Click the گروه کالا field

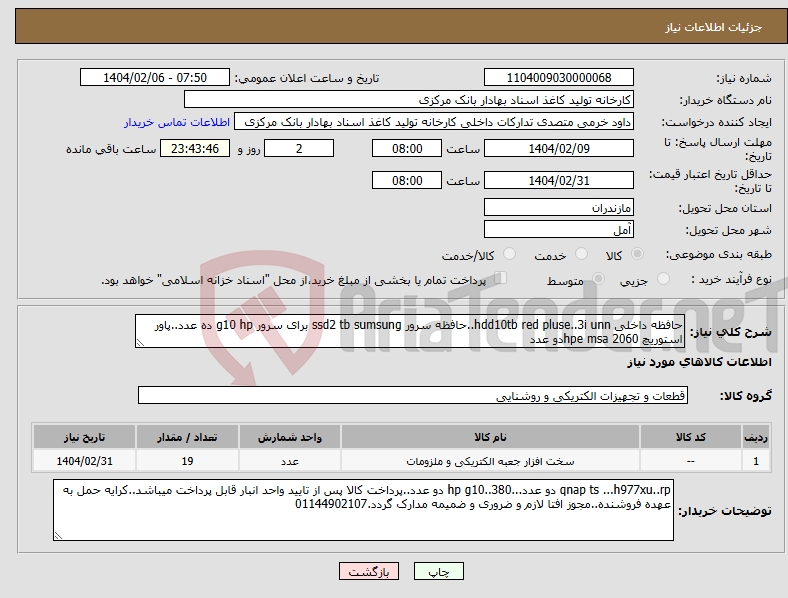tap(413, 395)
